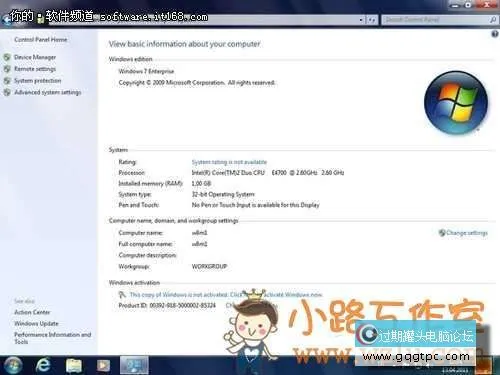Go to Control Panel Home

[x=41, y=39]
